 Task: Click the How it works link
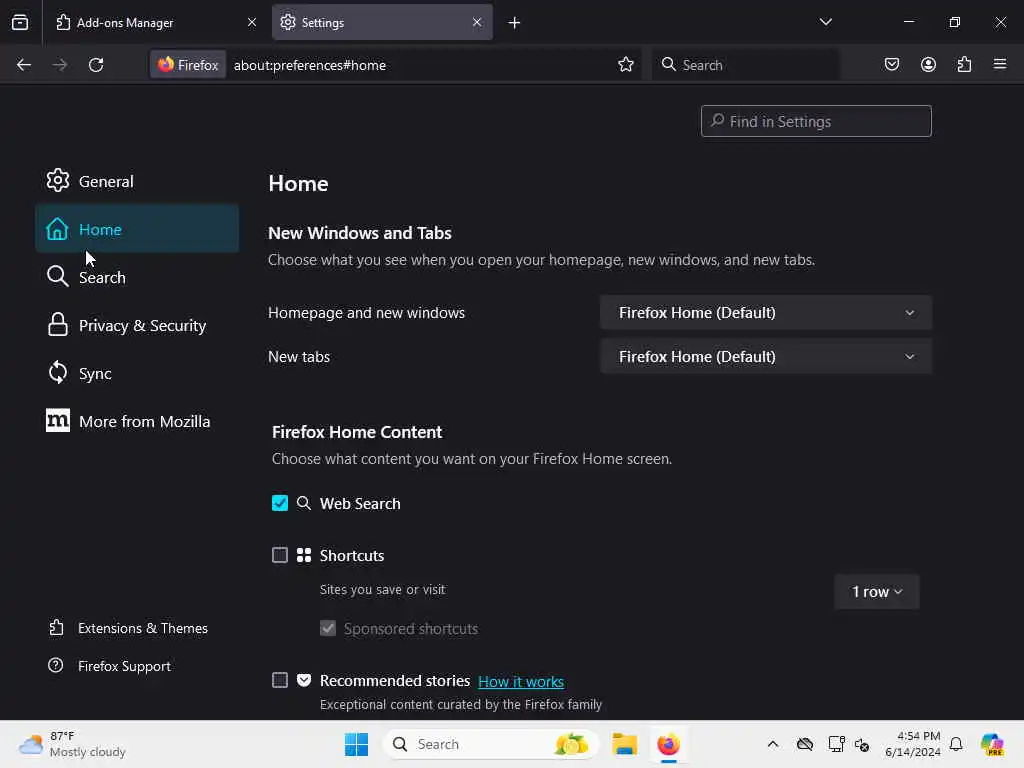520,682
